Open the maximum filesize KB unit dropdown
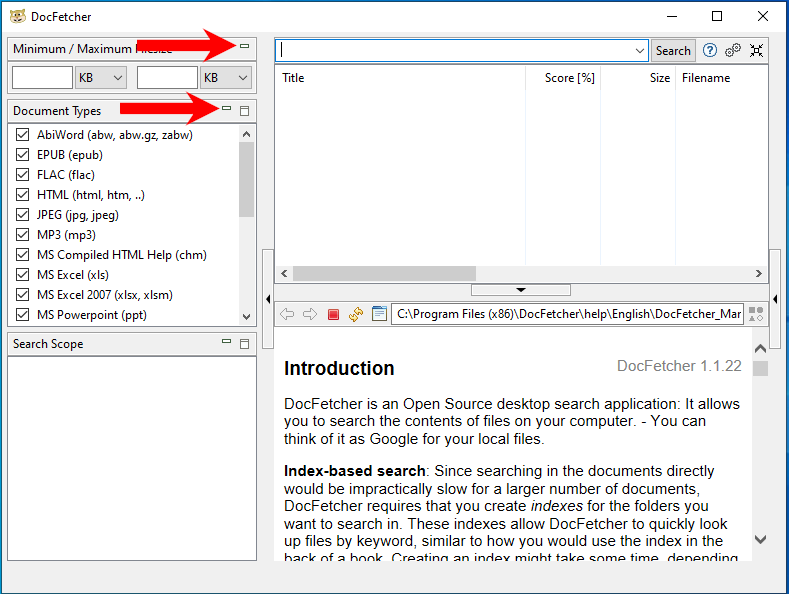 pos(226,78)
